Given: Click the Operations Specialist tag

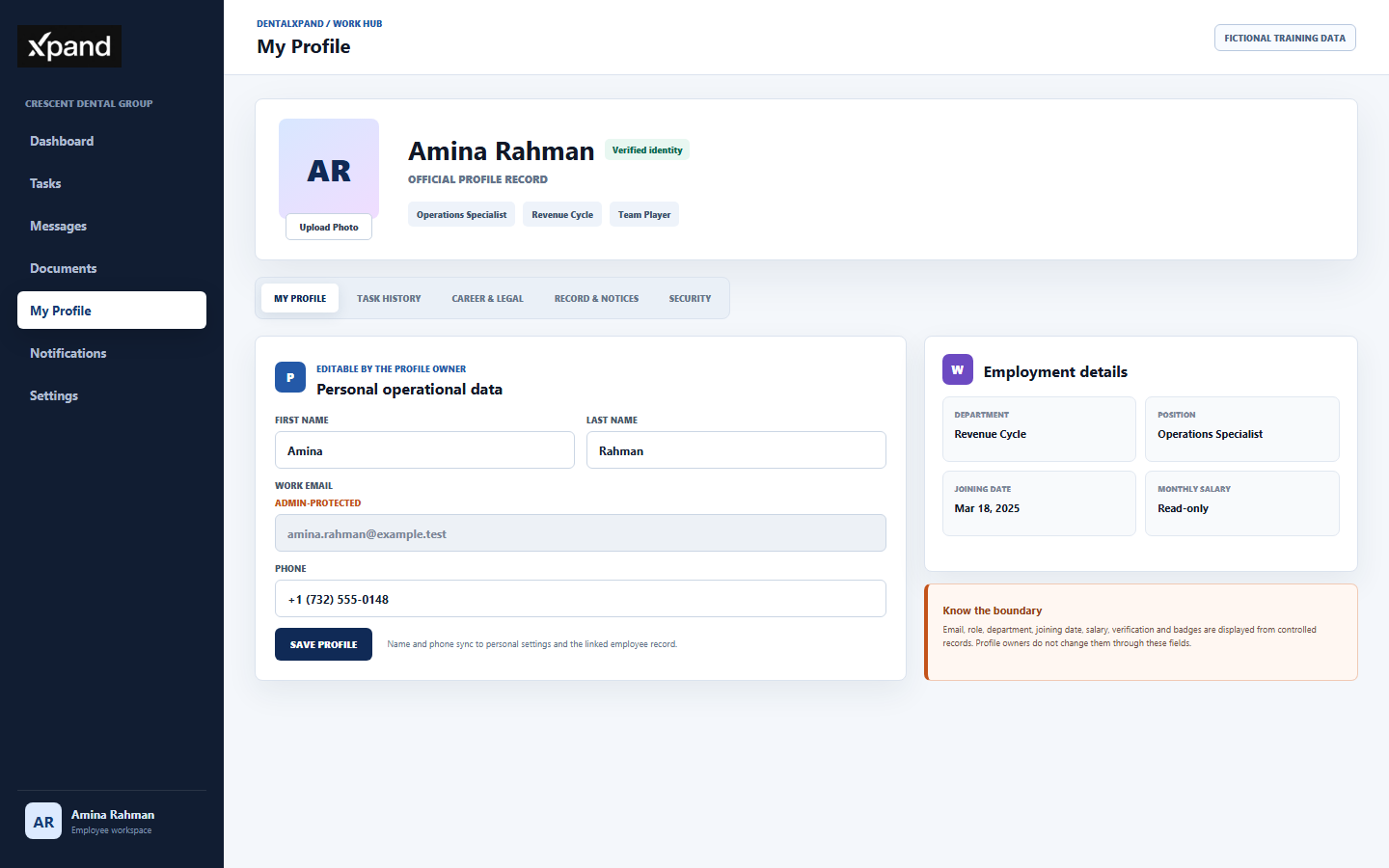Looking at the screenshot, I should (461, 214).
